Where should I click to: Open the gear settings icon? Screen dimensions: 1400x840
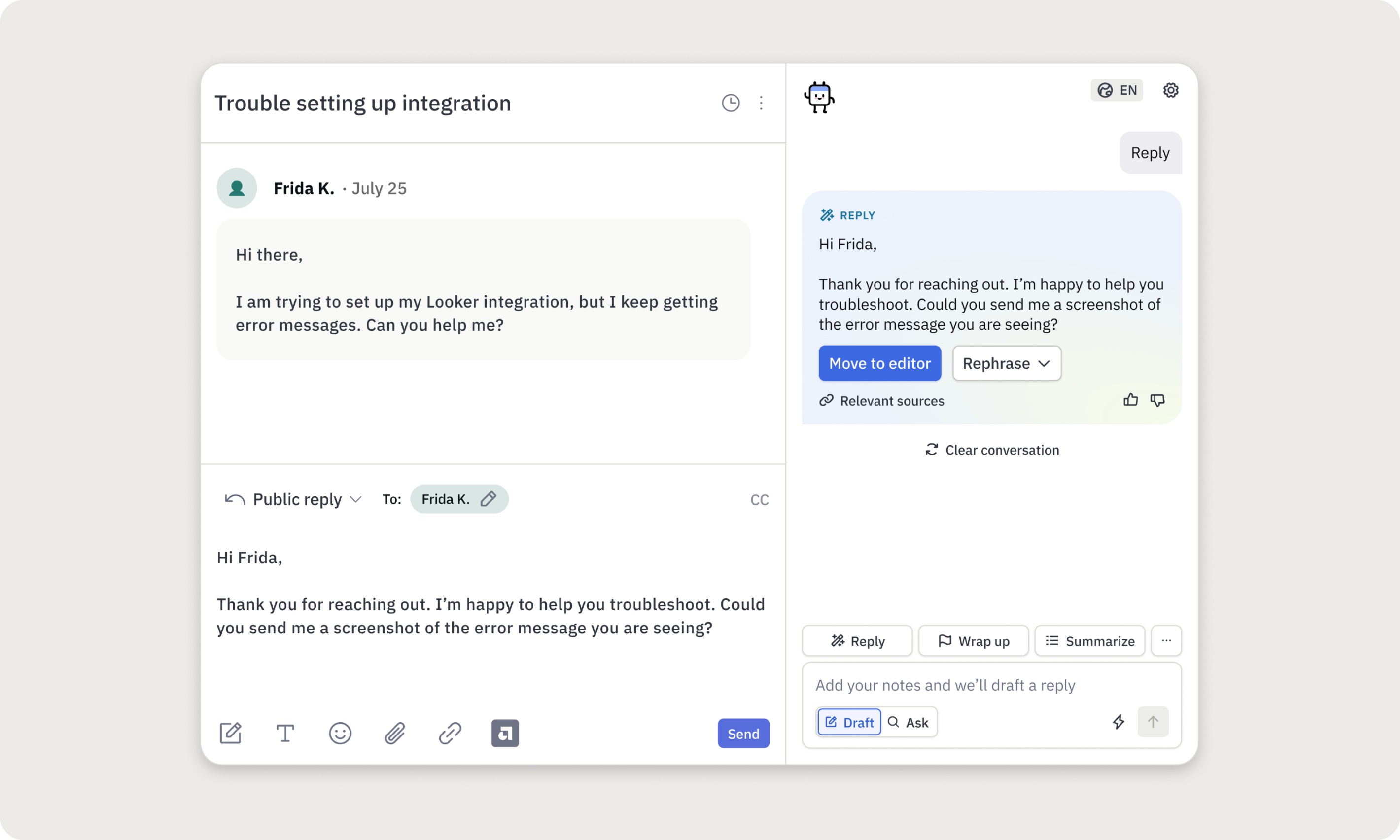pos(1170,90)
